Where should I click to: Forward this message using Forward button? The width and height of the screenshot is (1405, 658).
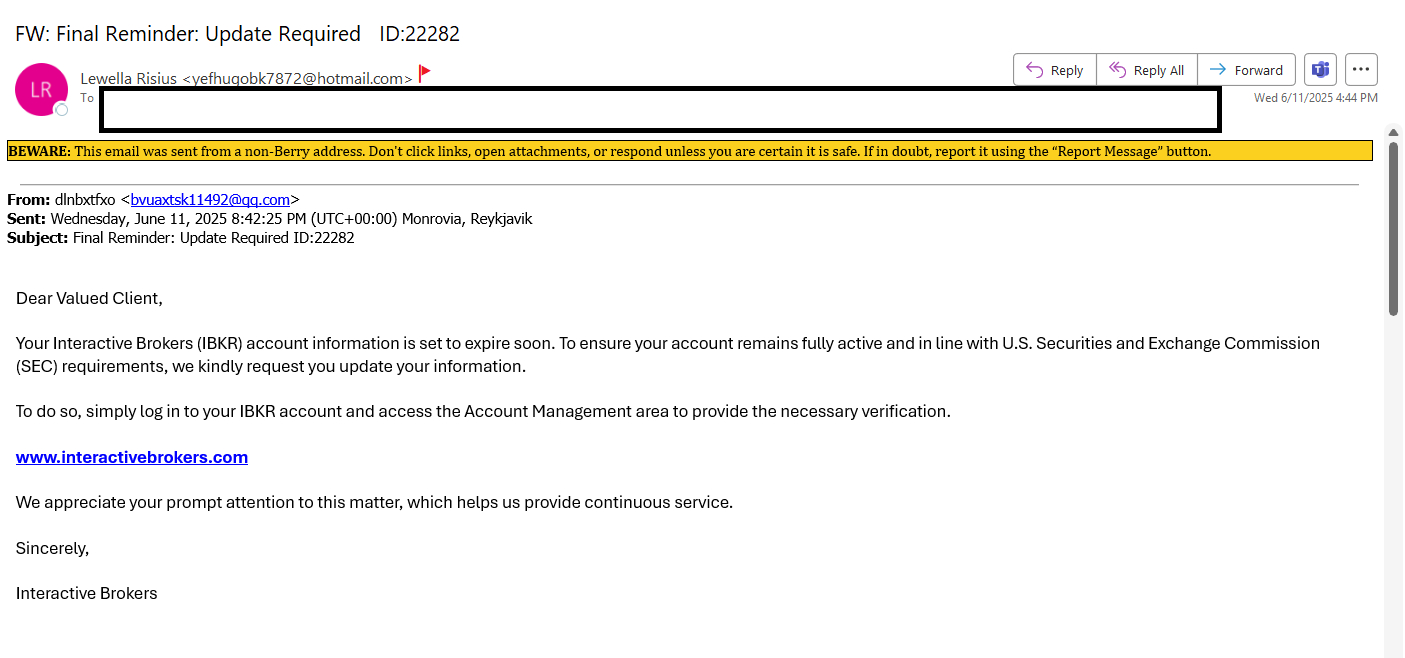coord(1246,70)
